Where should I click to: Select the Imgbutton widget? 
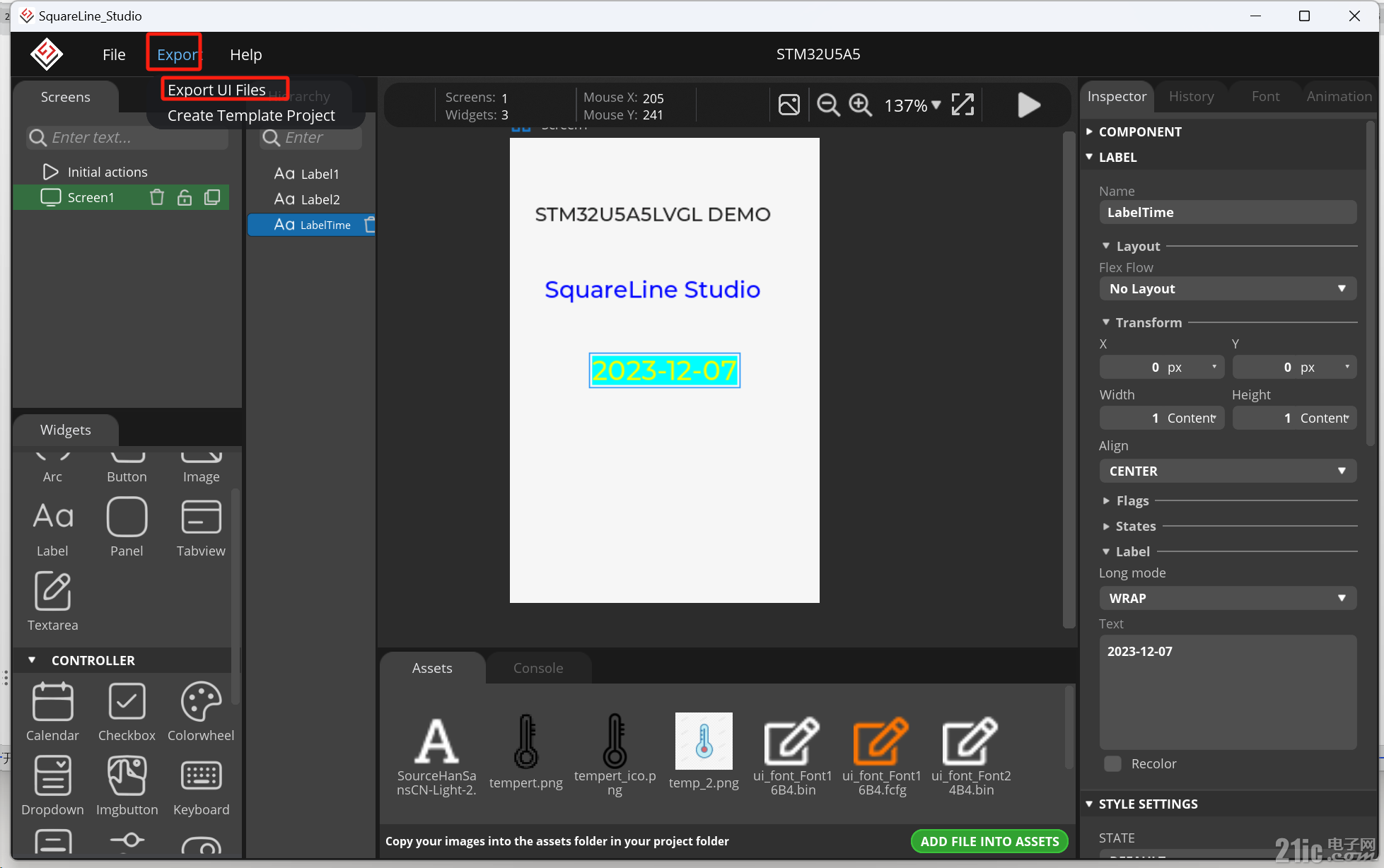[127, 786]
